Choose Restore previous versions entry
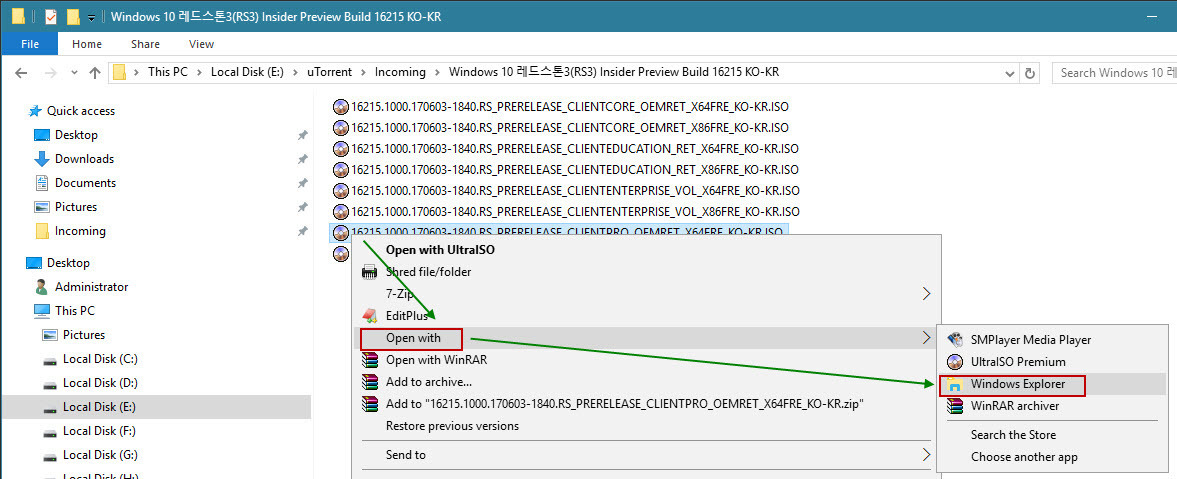1177x479 pixels. [x=452, y=426]
